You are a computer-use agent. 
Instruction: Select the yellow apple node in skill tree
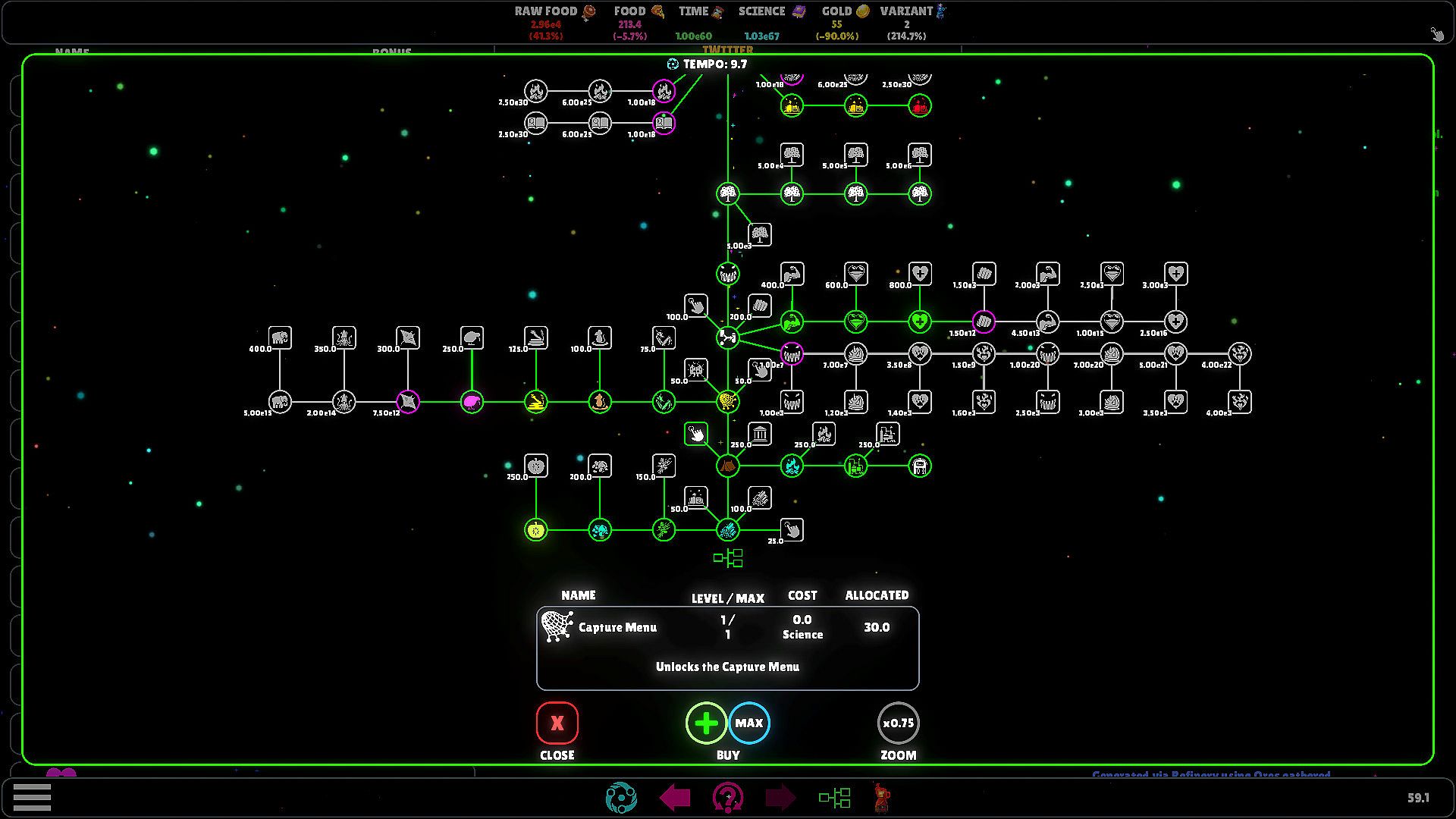(535, 530)
